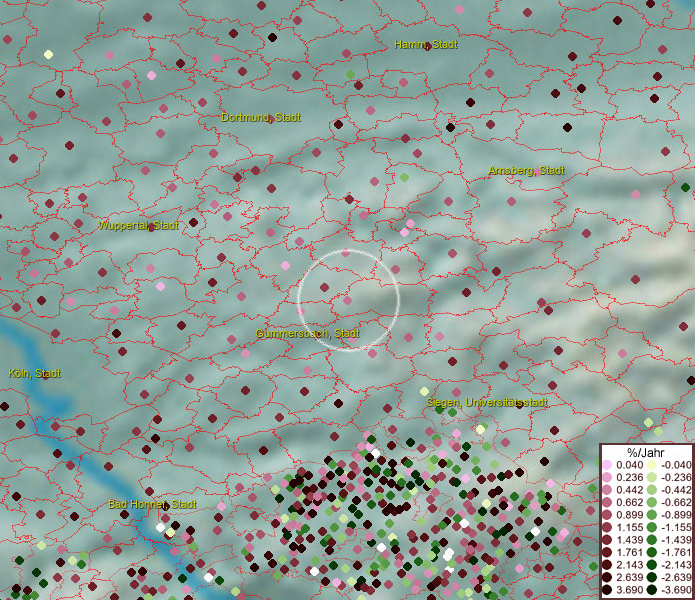The height and width of the screenshot is (600, 695).
Task: Click the Arnsberg, Stadt map label
Action: click(x=526, y=171)
